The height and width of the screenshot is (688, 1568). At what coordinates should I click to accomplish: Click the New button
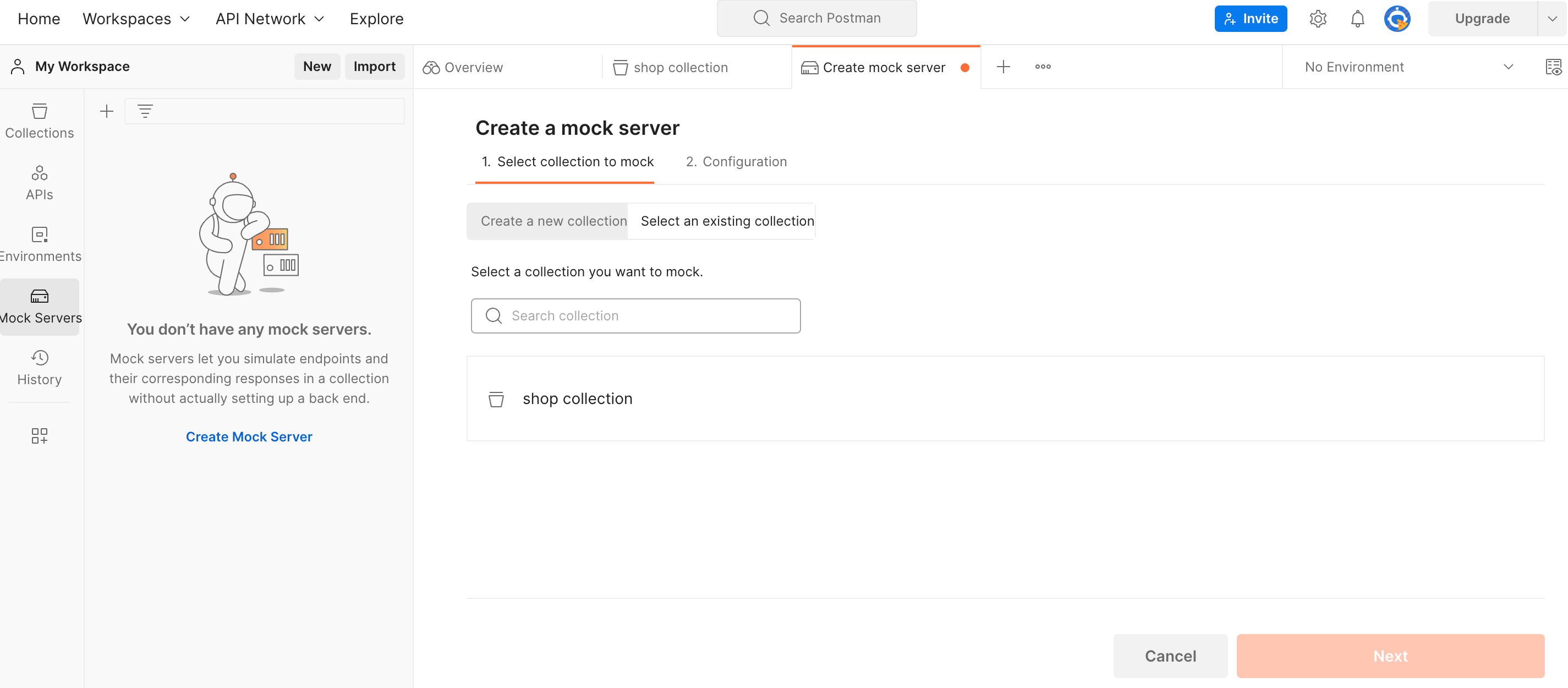[317, 65]
